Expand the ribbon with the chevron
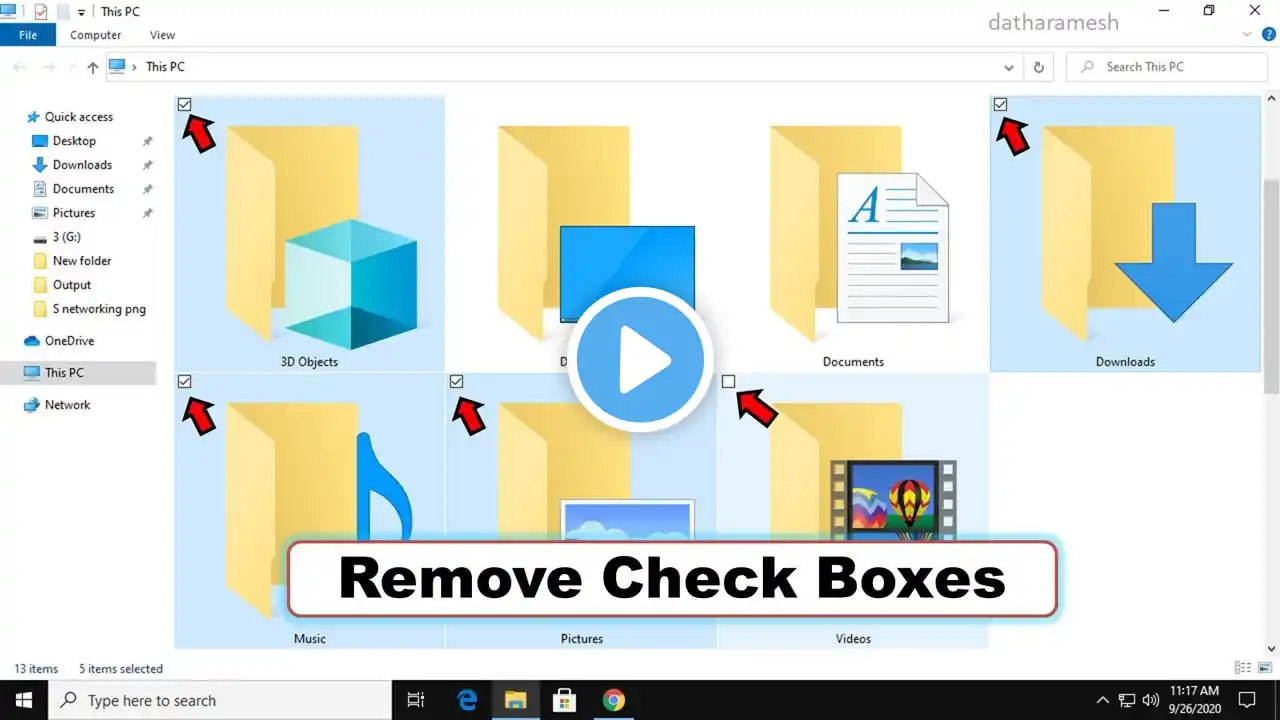The image size is (1280, 720). click(1247, 34)
